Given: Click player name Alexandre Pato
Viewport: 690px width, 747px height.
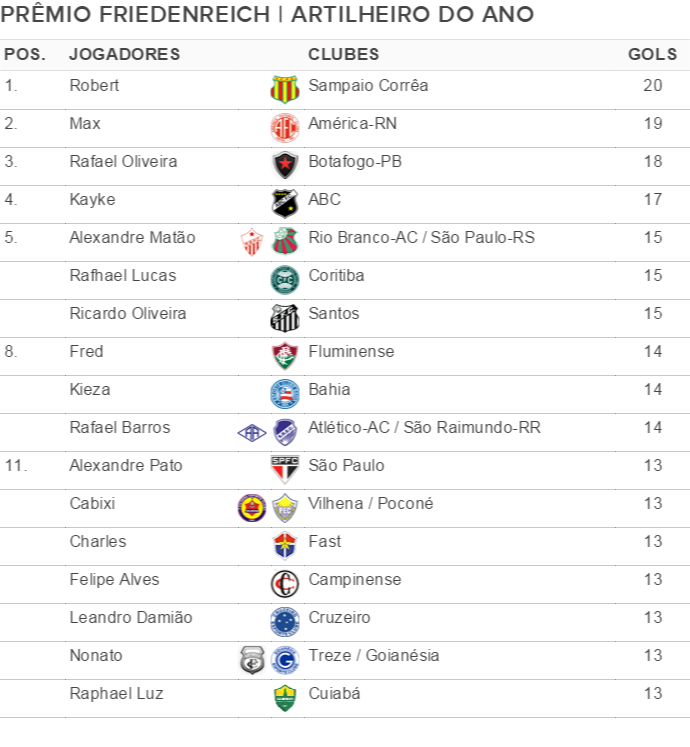Looking at the screenshot, I should tap(126, 465).
